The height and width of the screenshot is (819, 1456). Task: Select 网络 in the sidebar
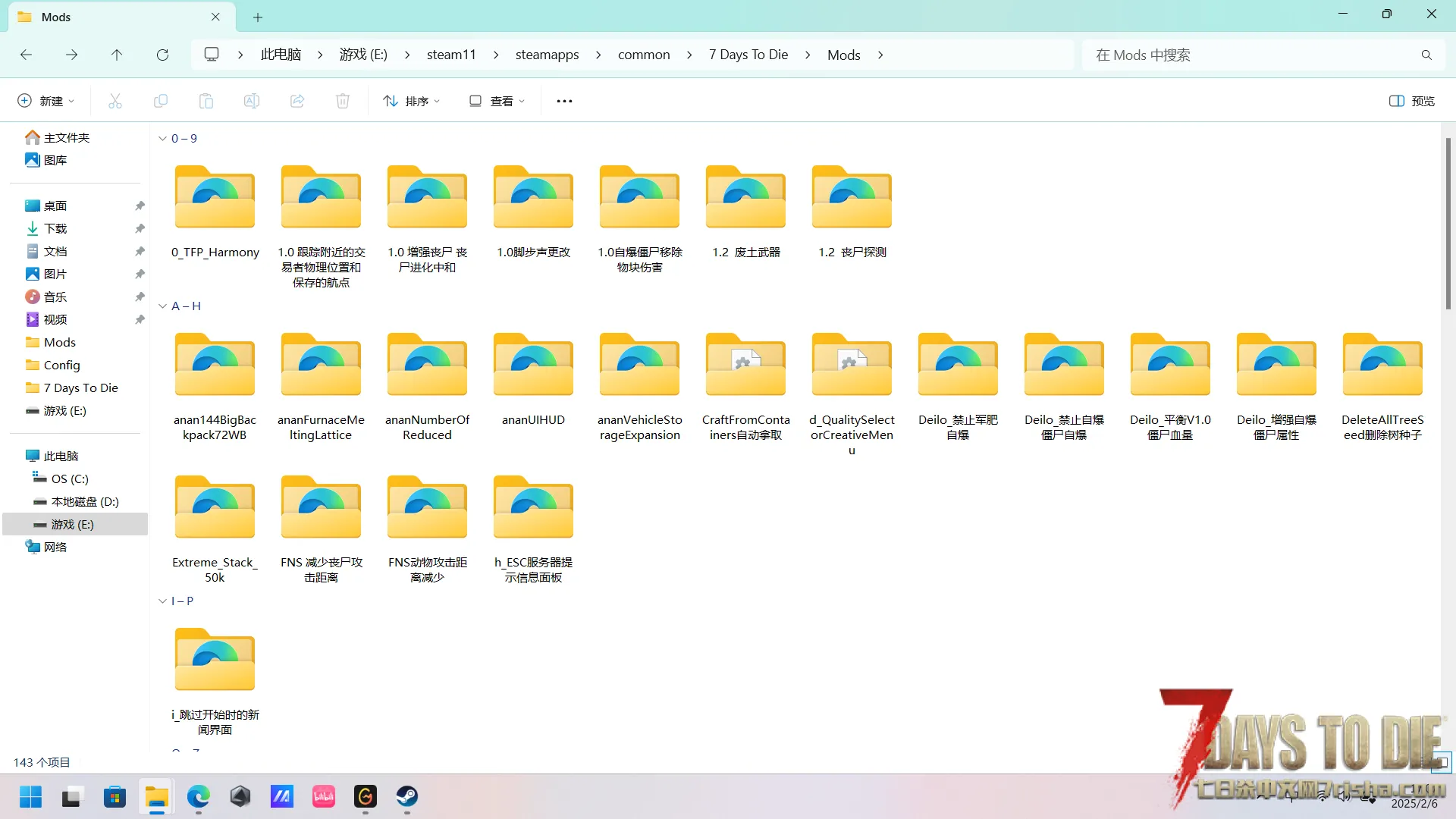pos(46,547)
